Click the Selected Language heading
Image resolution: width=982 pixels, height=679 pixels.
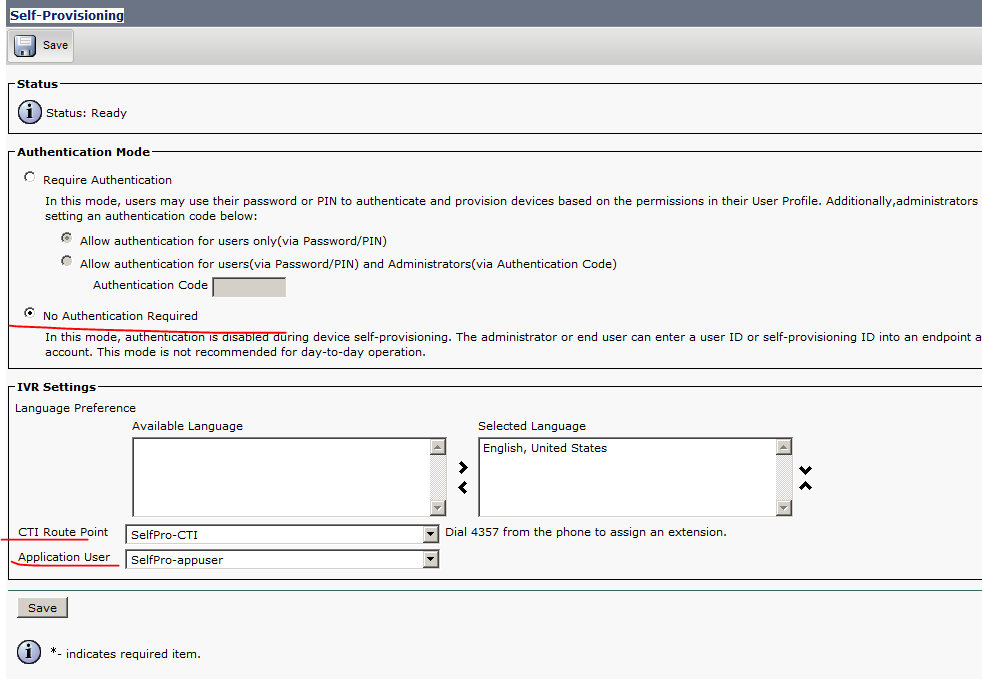coord(532,426)
